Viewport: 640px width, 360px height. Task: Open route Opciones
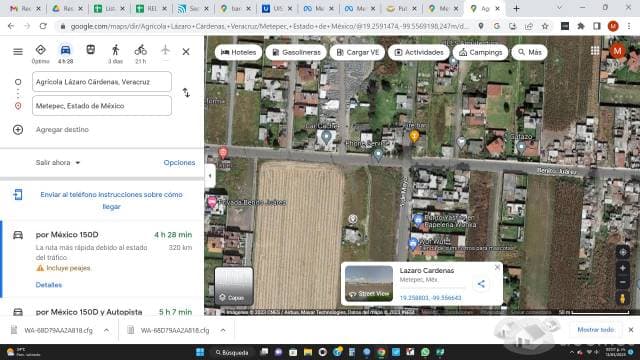tap(179, 162)
